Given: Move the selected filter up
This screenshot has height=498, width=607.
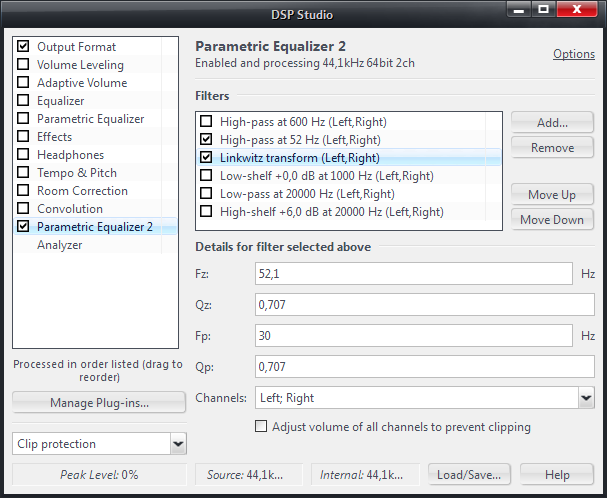Looking at the screenshot, I should coord(552,194).
